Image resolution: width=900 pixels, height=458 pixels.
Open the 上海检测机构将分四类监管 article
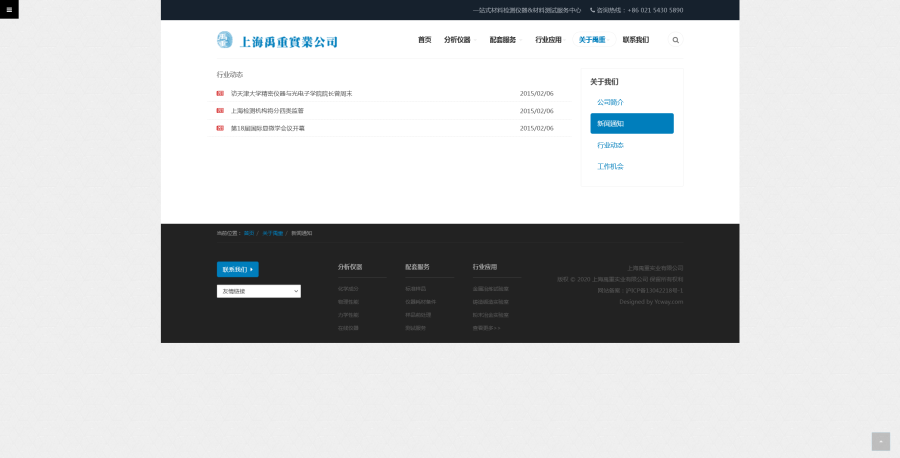tap(267, 111)
